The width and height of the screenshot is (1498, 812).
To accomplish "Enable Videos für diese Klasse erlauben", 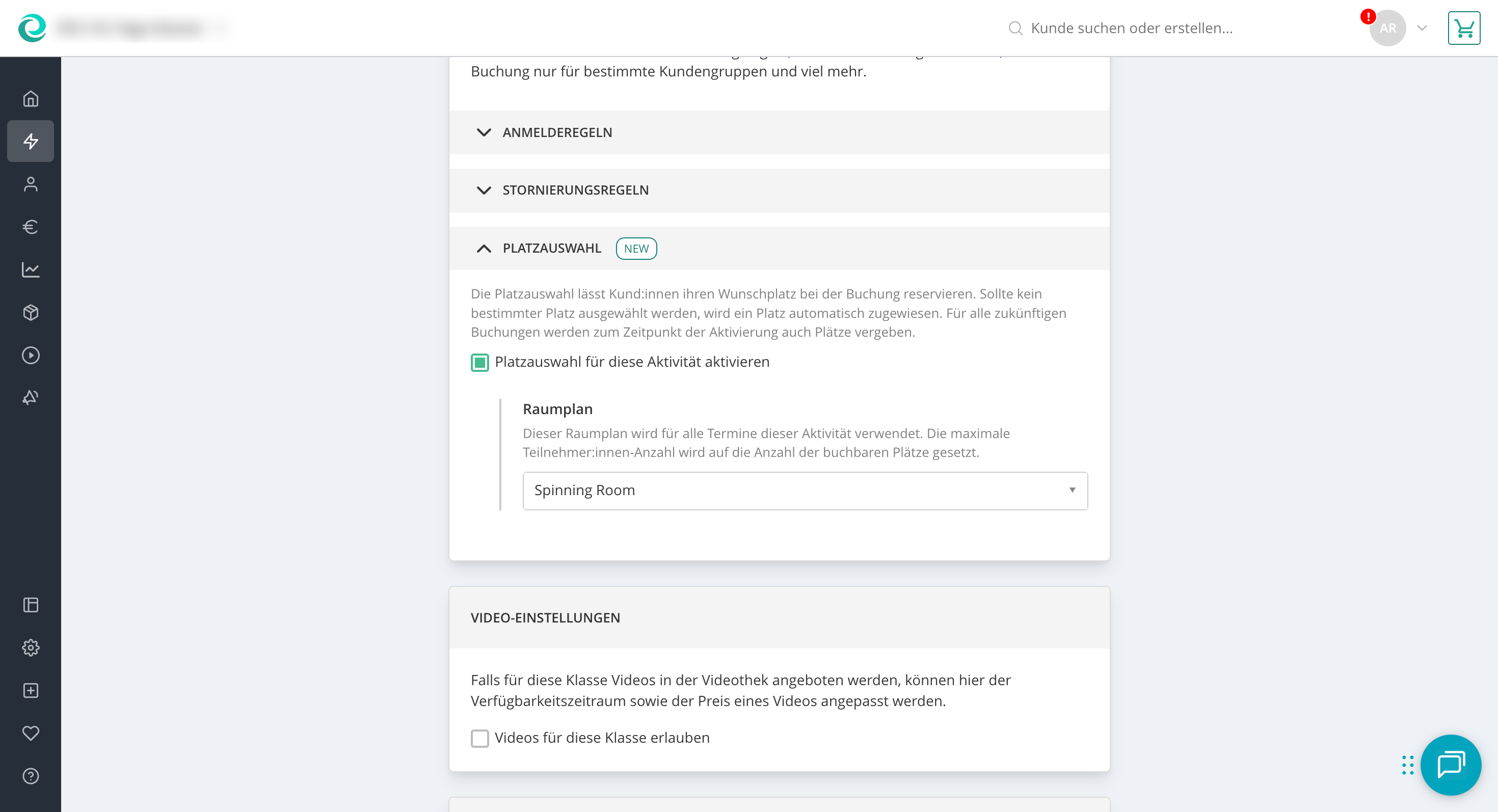I will coord(480,738).
